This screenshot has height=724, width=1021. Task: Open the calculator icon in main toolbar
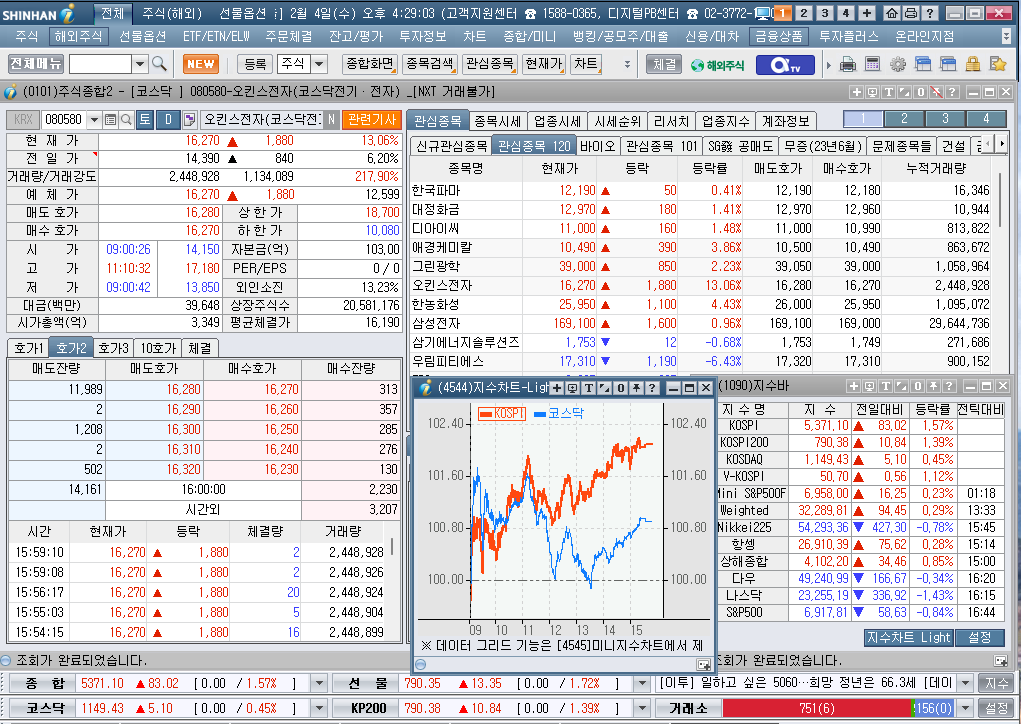pos(873,64)
